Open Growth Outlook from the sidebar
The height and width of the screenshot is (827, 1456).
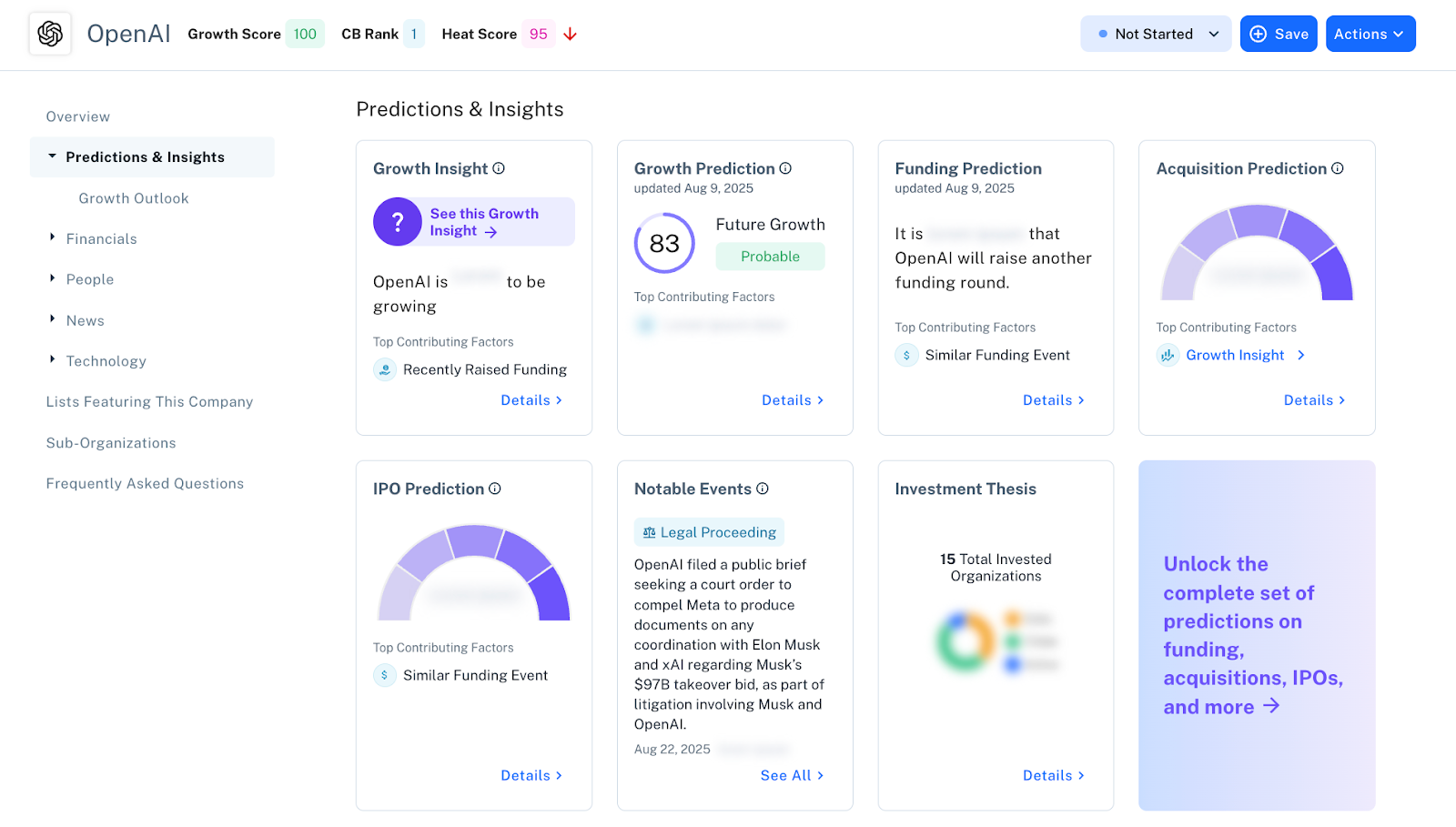click(x=134, y=197)
